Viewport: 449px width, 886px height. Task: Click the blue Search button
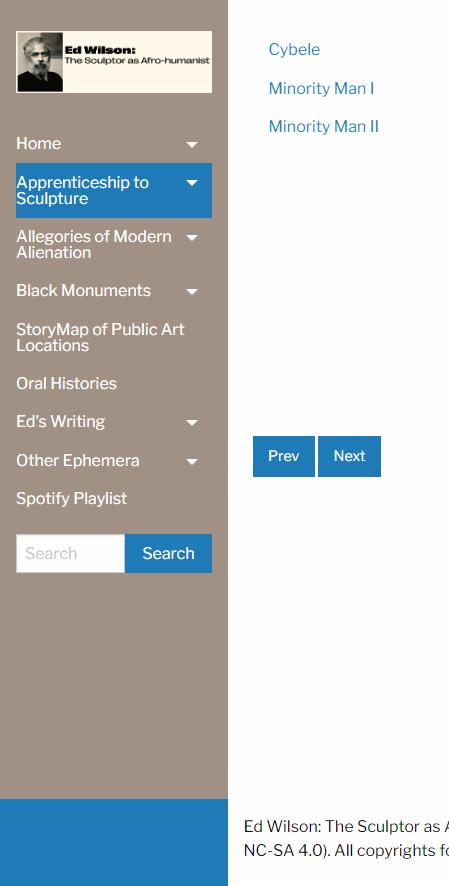(168, 553)
